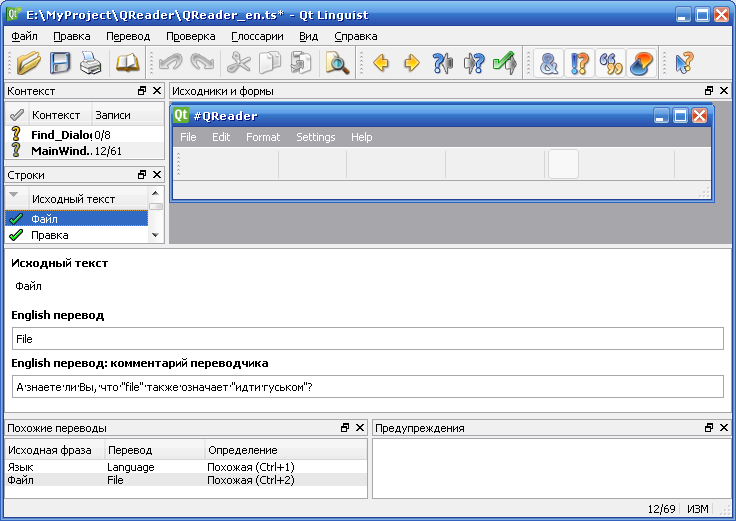Screen dimensions: 736x521
Task: Open the Правка menu
Action: 72,36
